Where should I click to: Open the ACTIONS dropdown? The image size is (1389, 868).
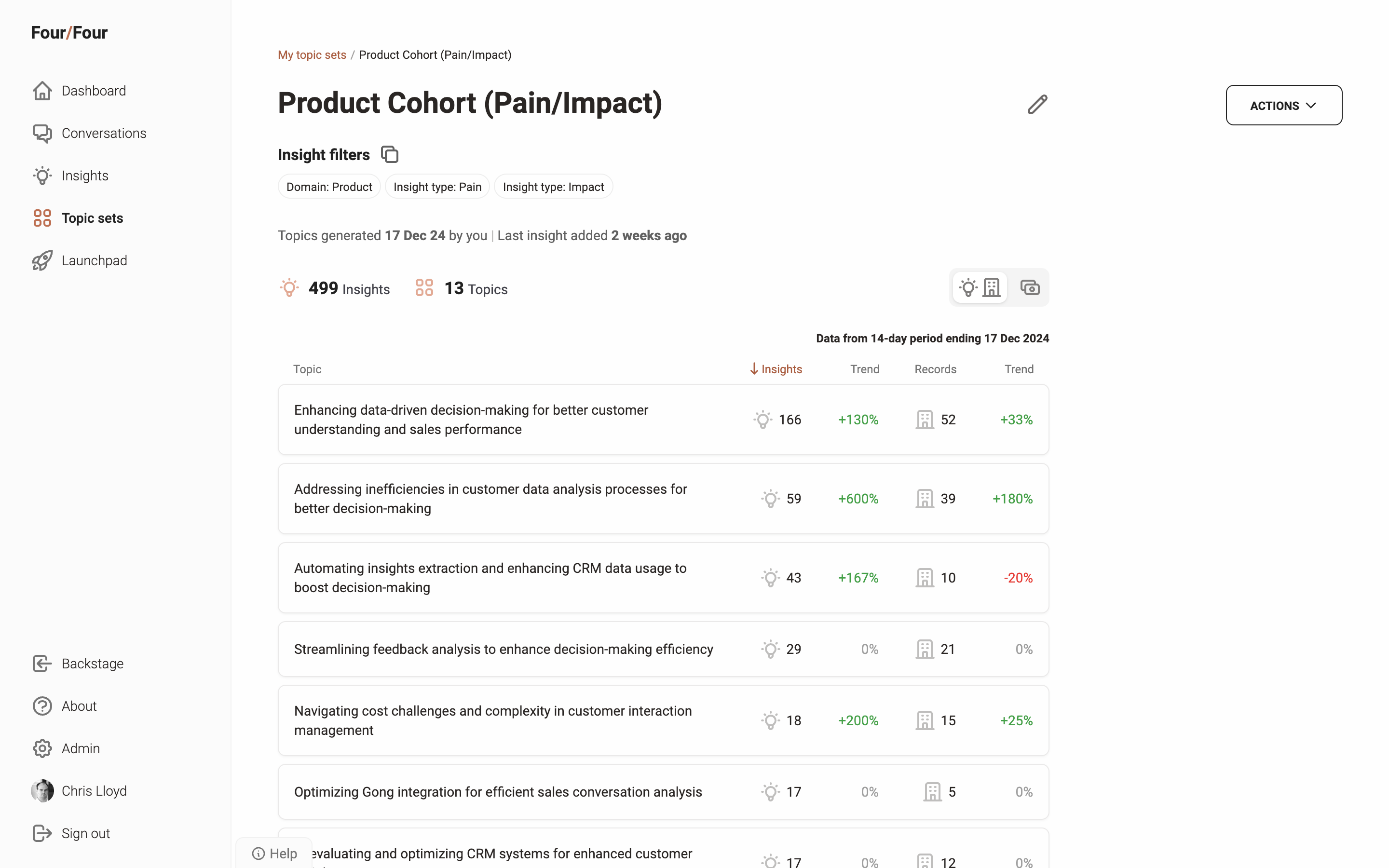[1283, 106]
